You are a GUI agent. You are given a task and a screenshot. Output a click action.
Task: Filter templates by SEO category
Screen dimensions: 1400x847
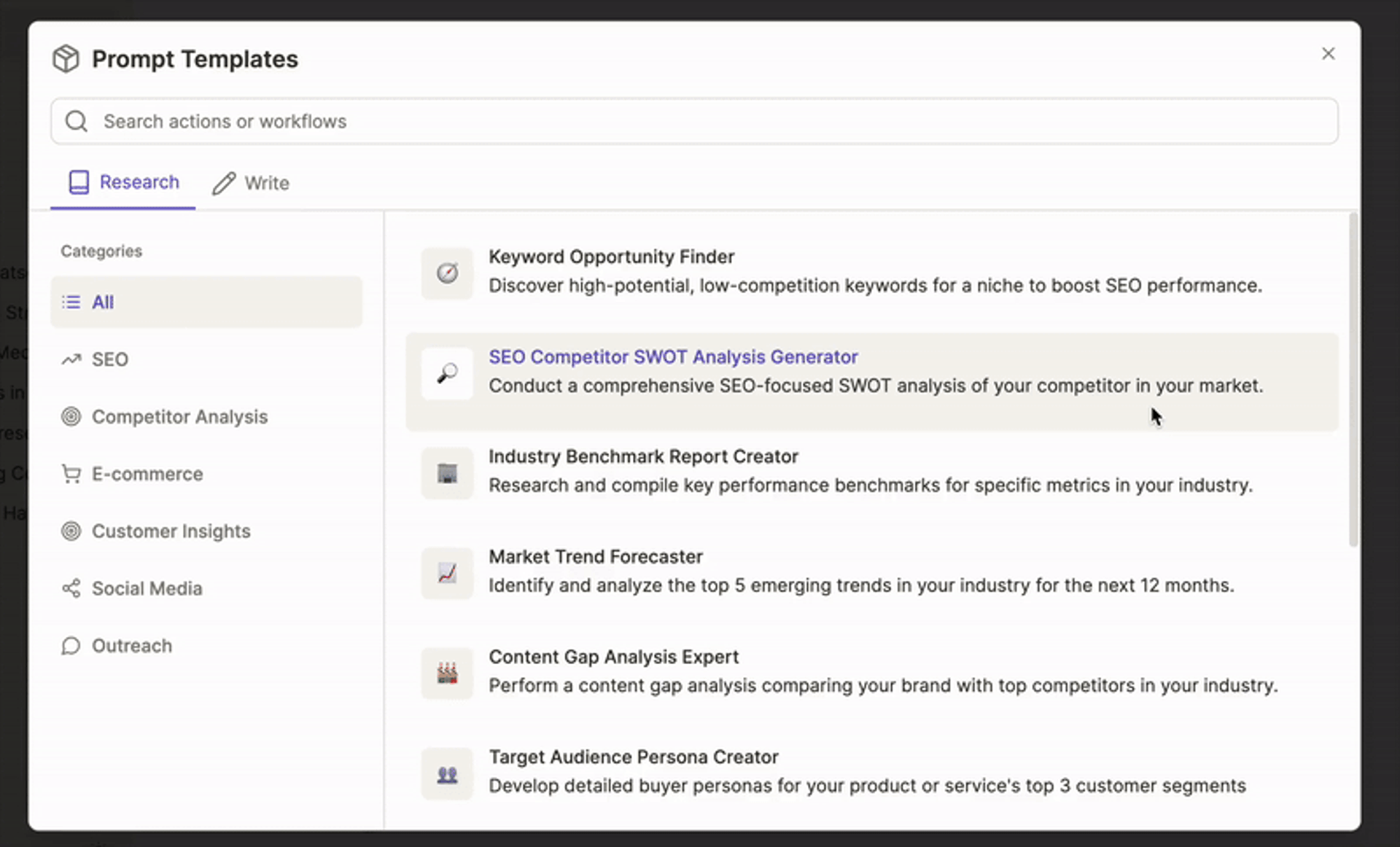(x=206, y=359)
